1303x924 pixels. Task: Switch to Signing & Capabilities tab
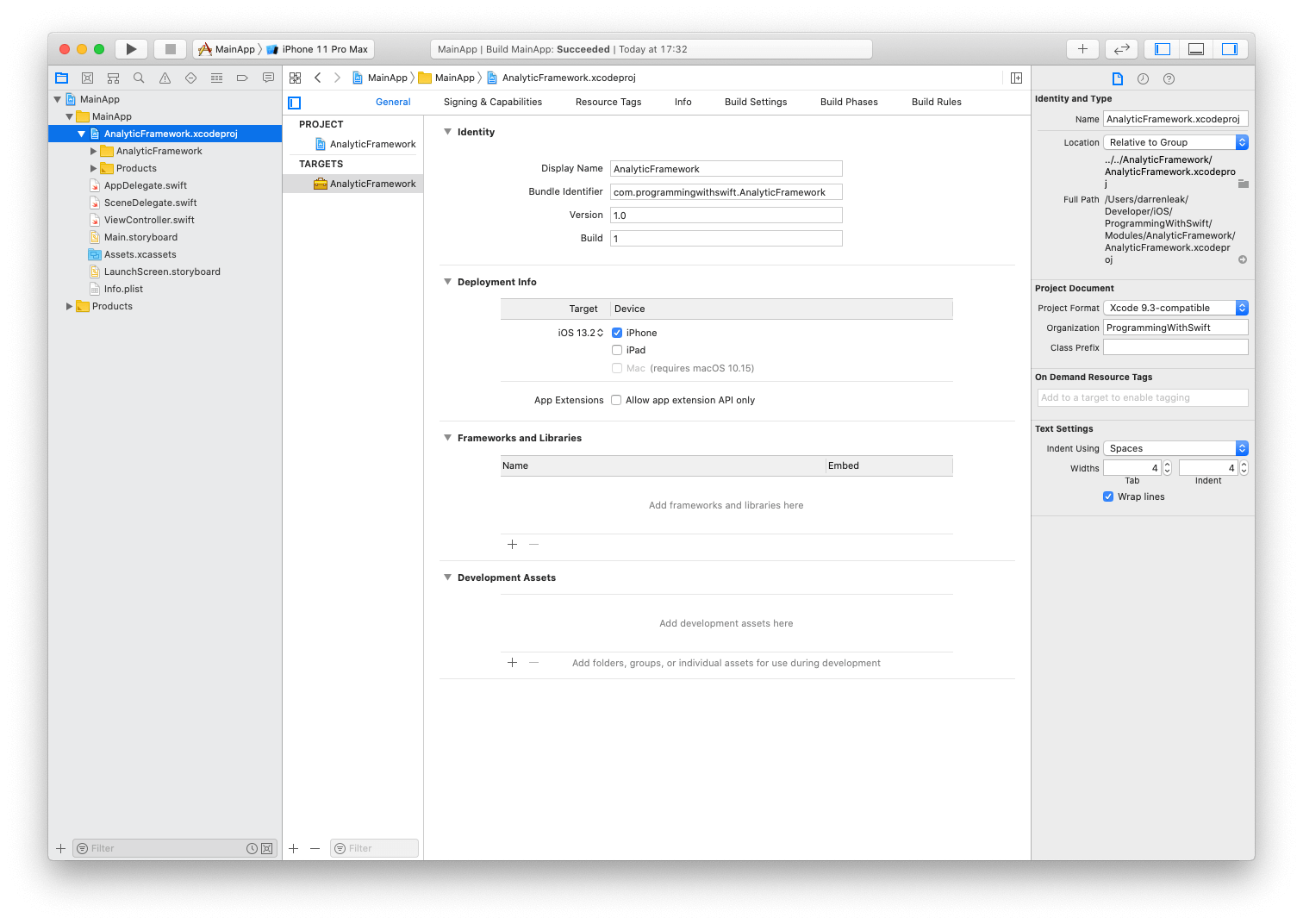(493, 102)
